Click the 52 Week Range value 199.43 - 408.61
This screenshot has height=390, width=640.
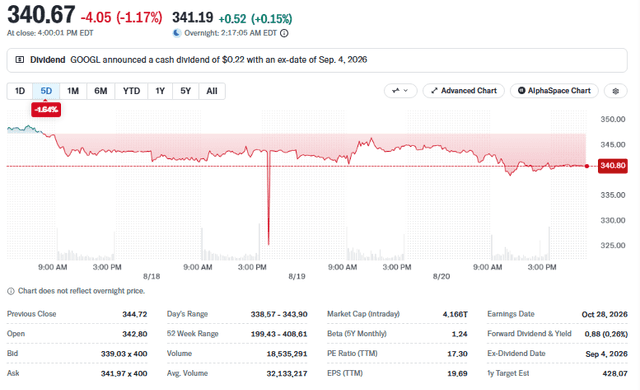click(279, 334)
